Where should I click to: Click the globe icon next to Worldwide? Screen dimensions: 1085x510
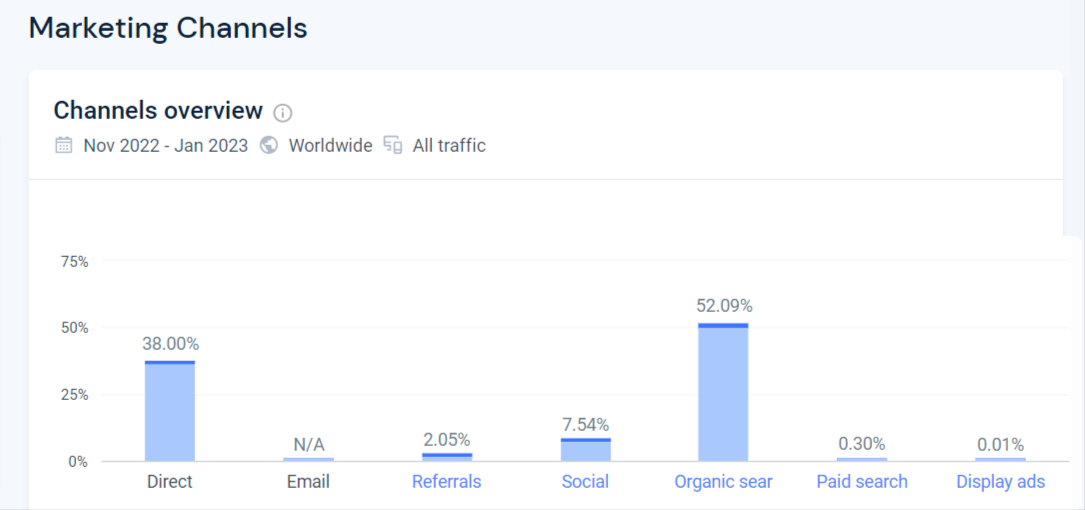[x=268, y=146]
